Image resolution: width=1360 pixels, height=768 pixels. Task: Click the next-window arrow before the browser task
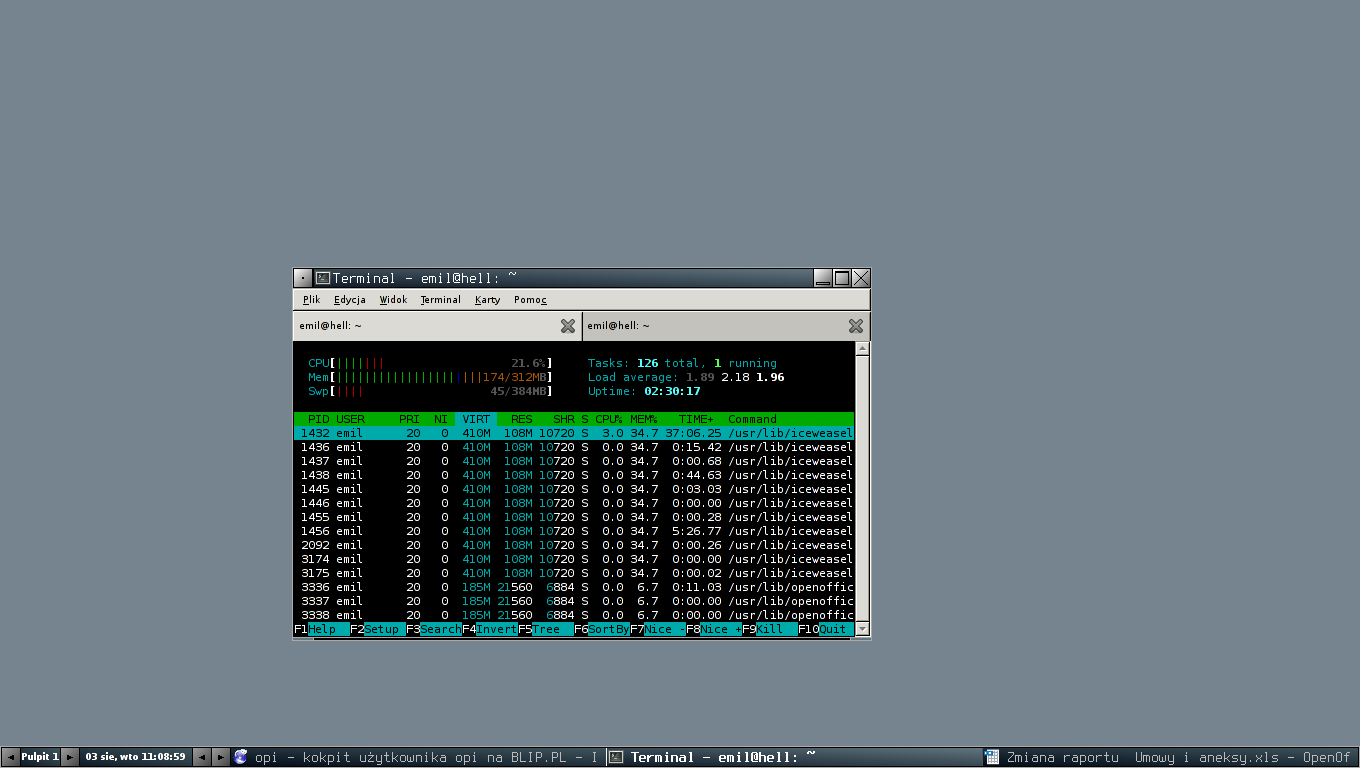coord(221,757)
